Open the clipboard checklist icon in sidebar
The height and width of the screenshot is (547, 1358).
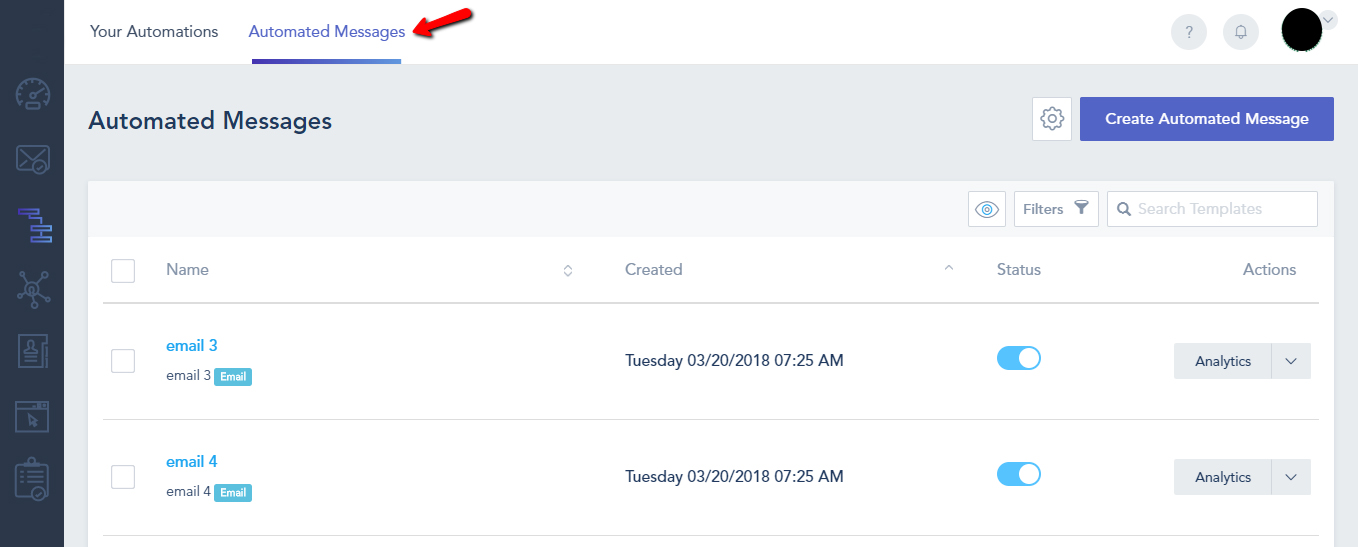[x=33, y=480]
